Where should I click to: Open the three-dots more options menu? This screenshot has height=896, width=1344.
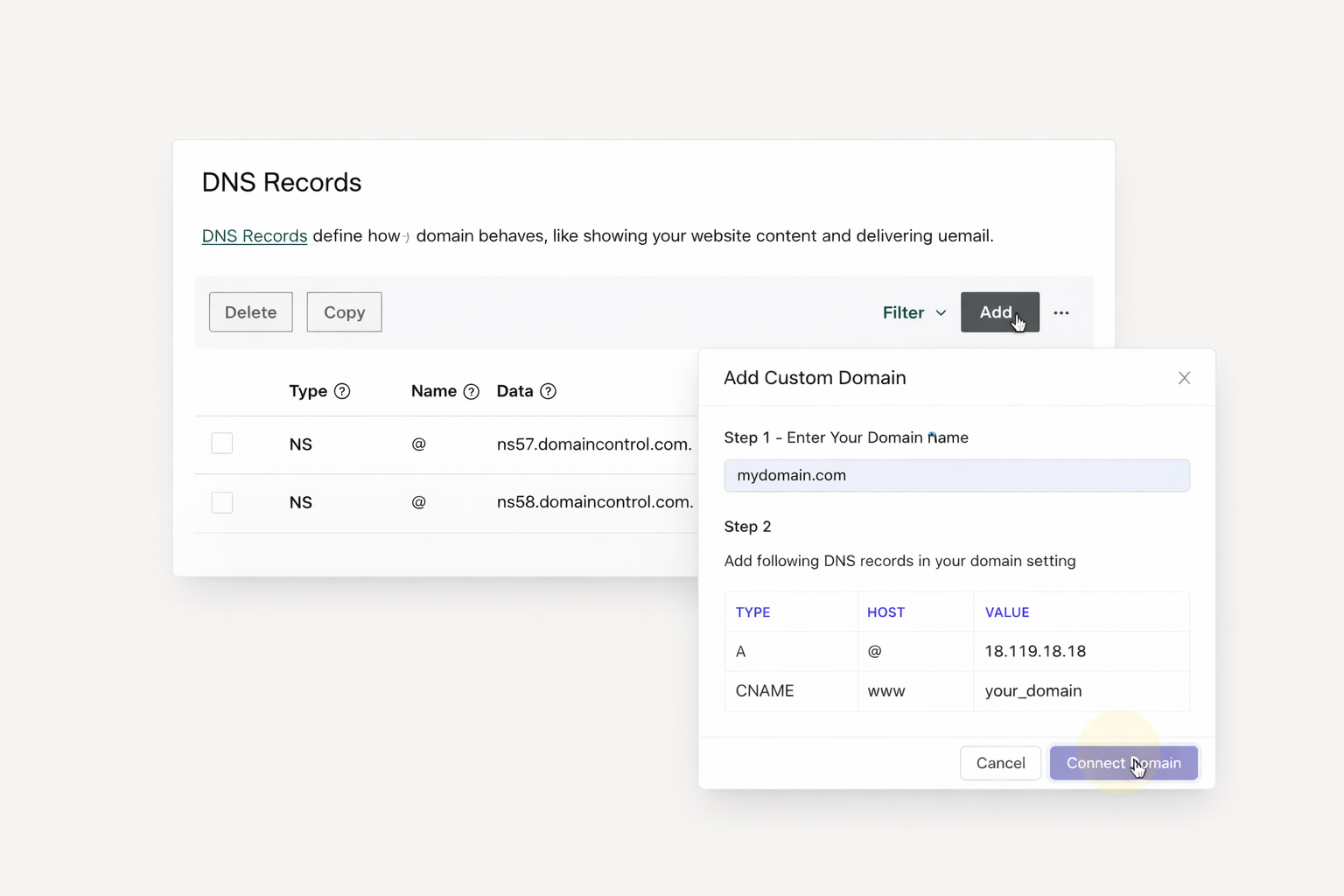point(1061,312)
